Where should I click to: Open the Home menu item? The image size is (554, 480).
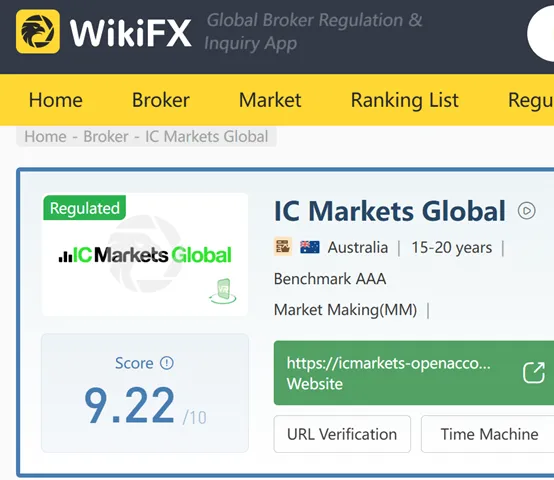pos(56,100)
